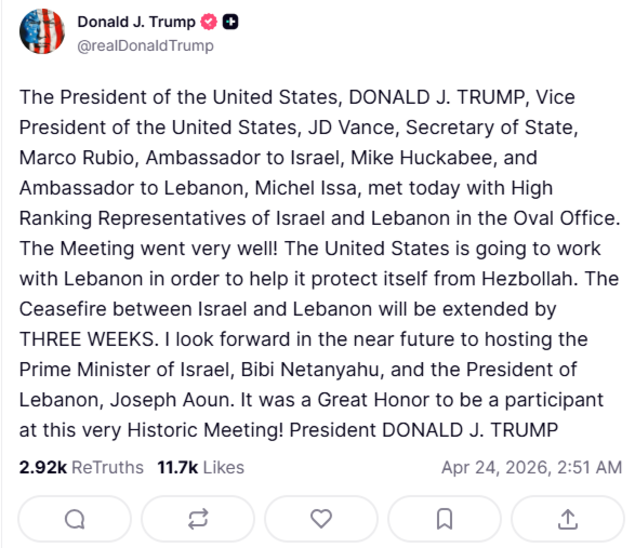Open the Apr 24, 2026 timestamp link
This screenshot has width=635, height=548.
pos(532,467)
